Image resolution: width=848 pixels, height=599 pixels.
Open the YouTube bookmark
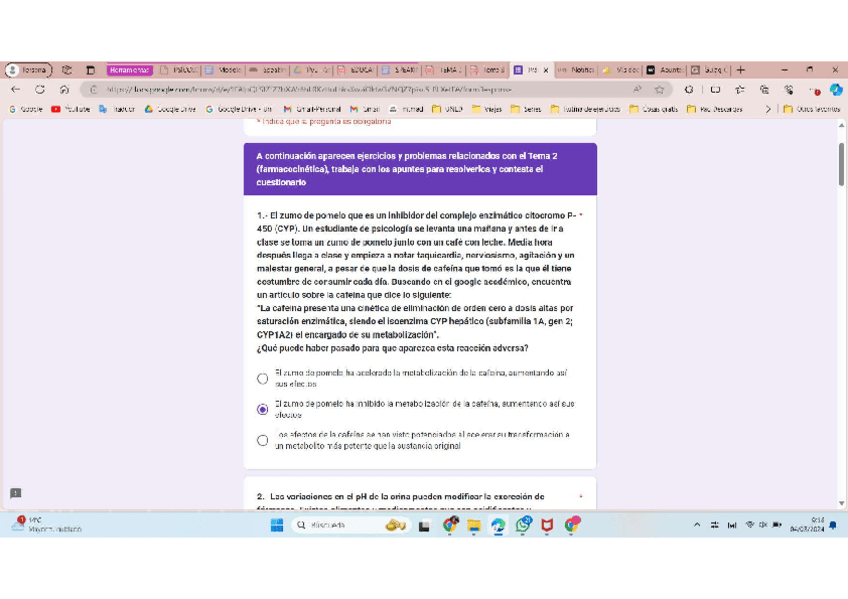pyautogui.click(x=70, y=109)
